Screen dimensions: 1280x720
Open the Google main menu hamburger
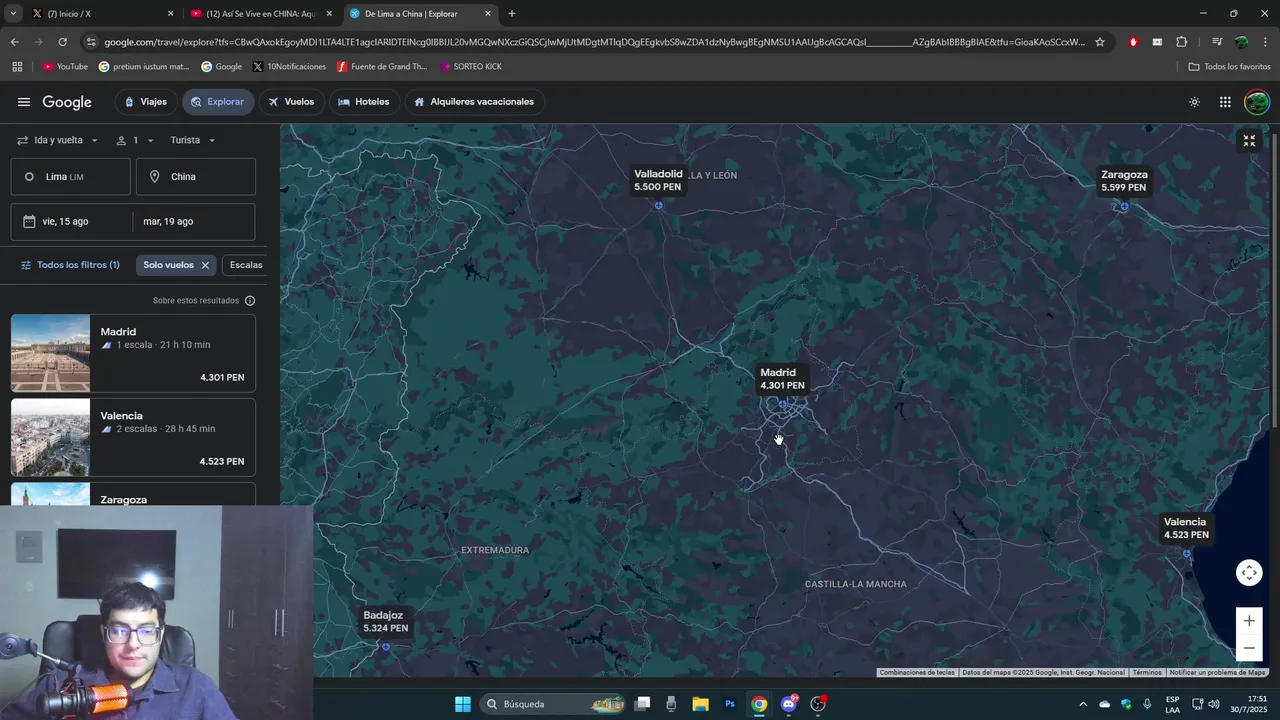pos(24,102)
